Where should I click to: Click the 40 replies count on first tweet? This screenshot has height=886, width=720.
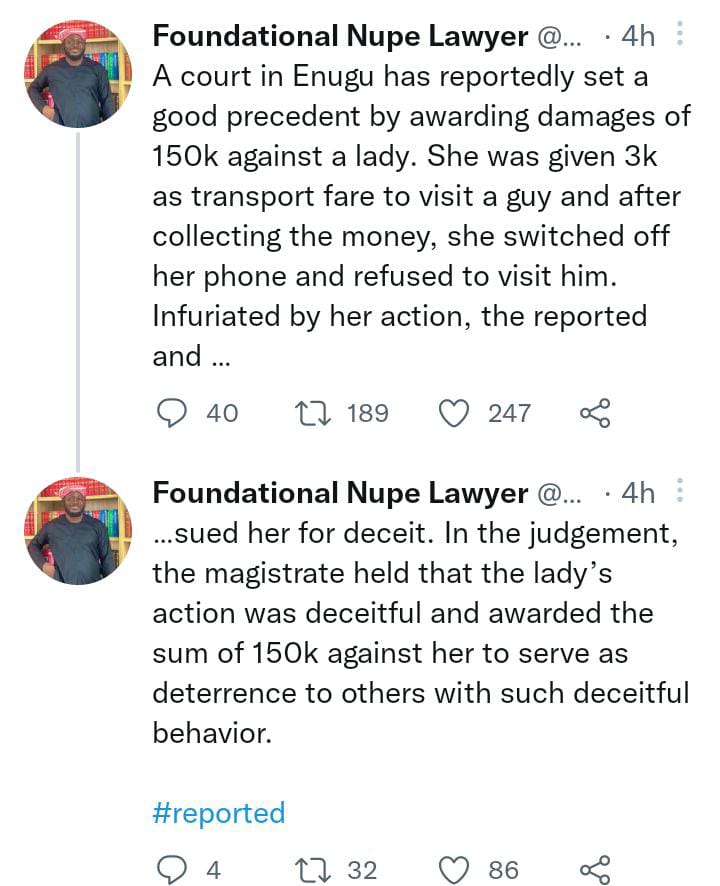pyautogui.click(x=222, y=413)
